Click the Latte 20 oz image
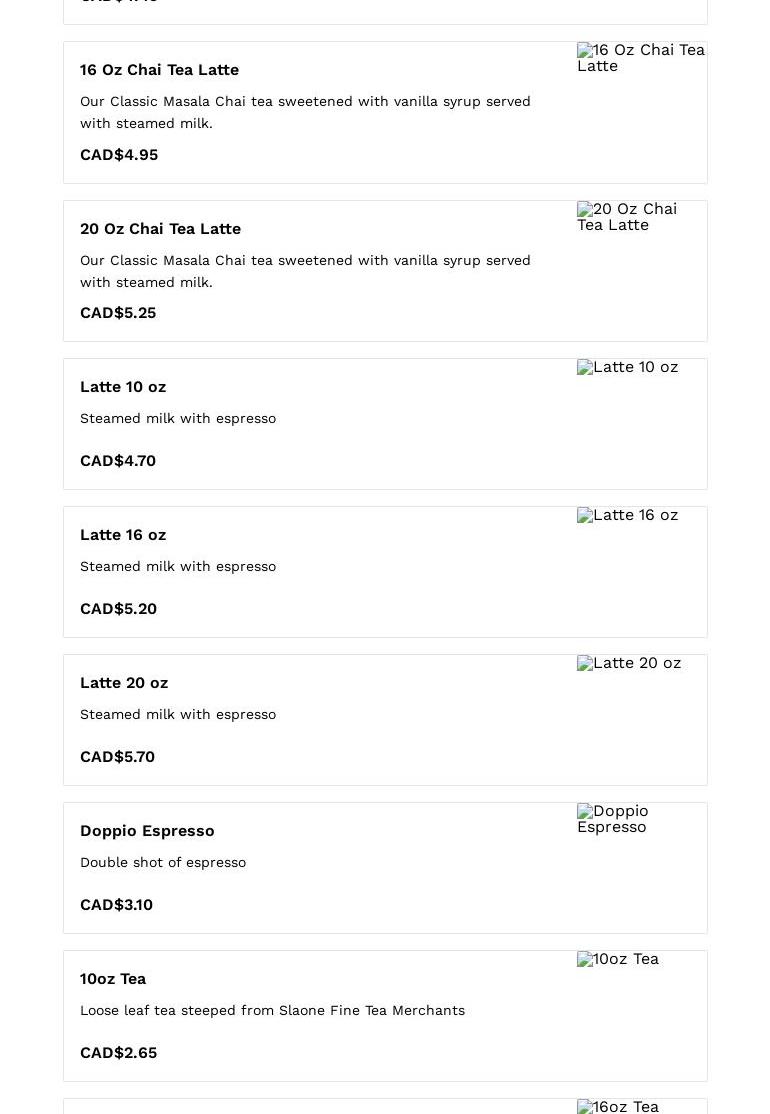This screenshot has height=1114, width=770. click(629, 663)
